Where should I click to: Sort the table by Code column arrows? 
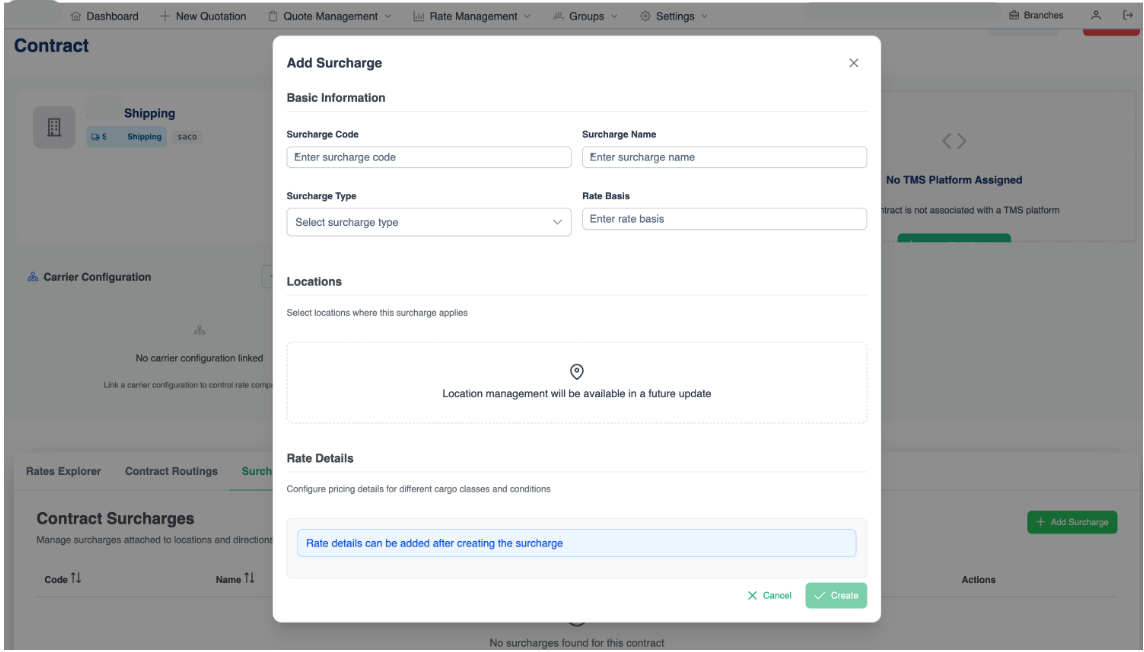click(75, 579)
